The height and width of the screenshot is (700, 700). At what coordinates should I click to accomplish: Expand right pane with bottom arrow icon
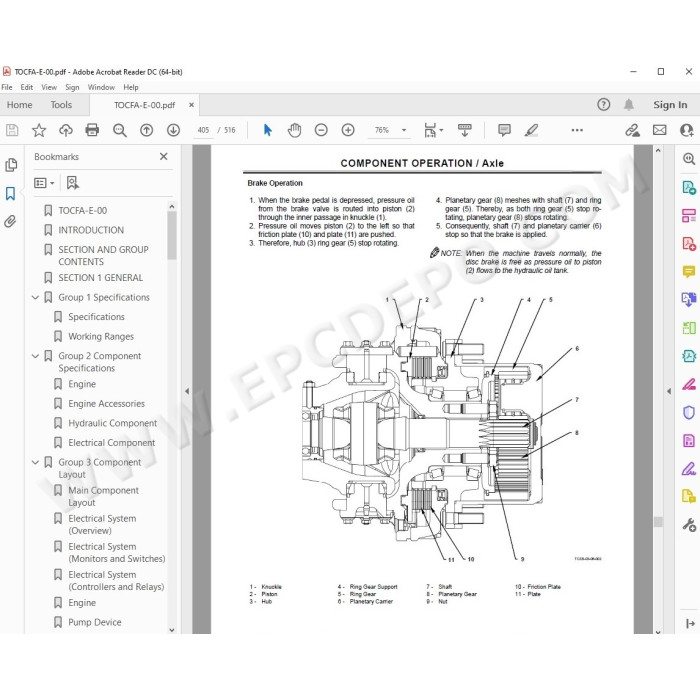(690, 623)
